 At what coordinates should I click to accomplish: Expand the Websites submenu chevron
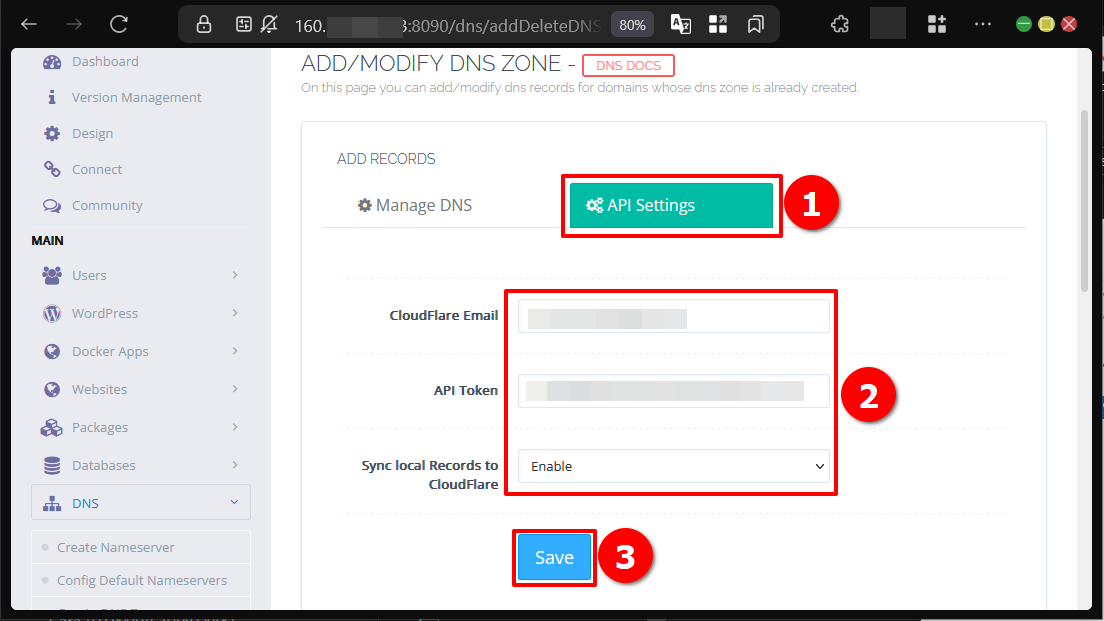click(234, 389)
